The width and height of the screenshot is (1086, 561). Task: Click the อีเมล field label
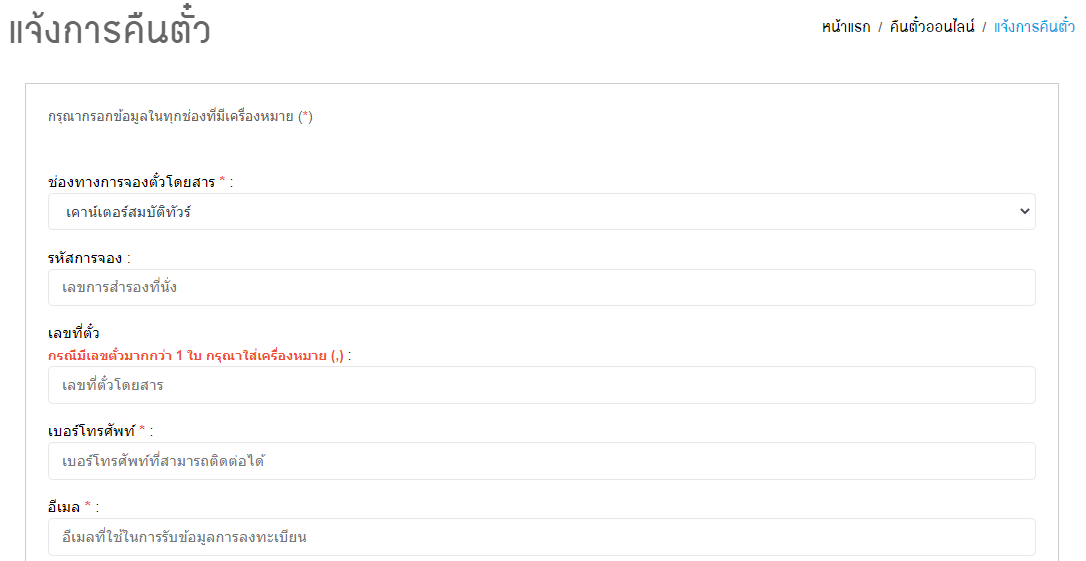tap(64, 507)
